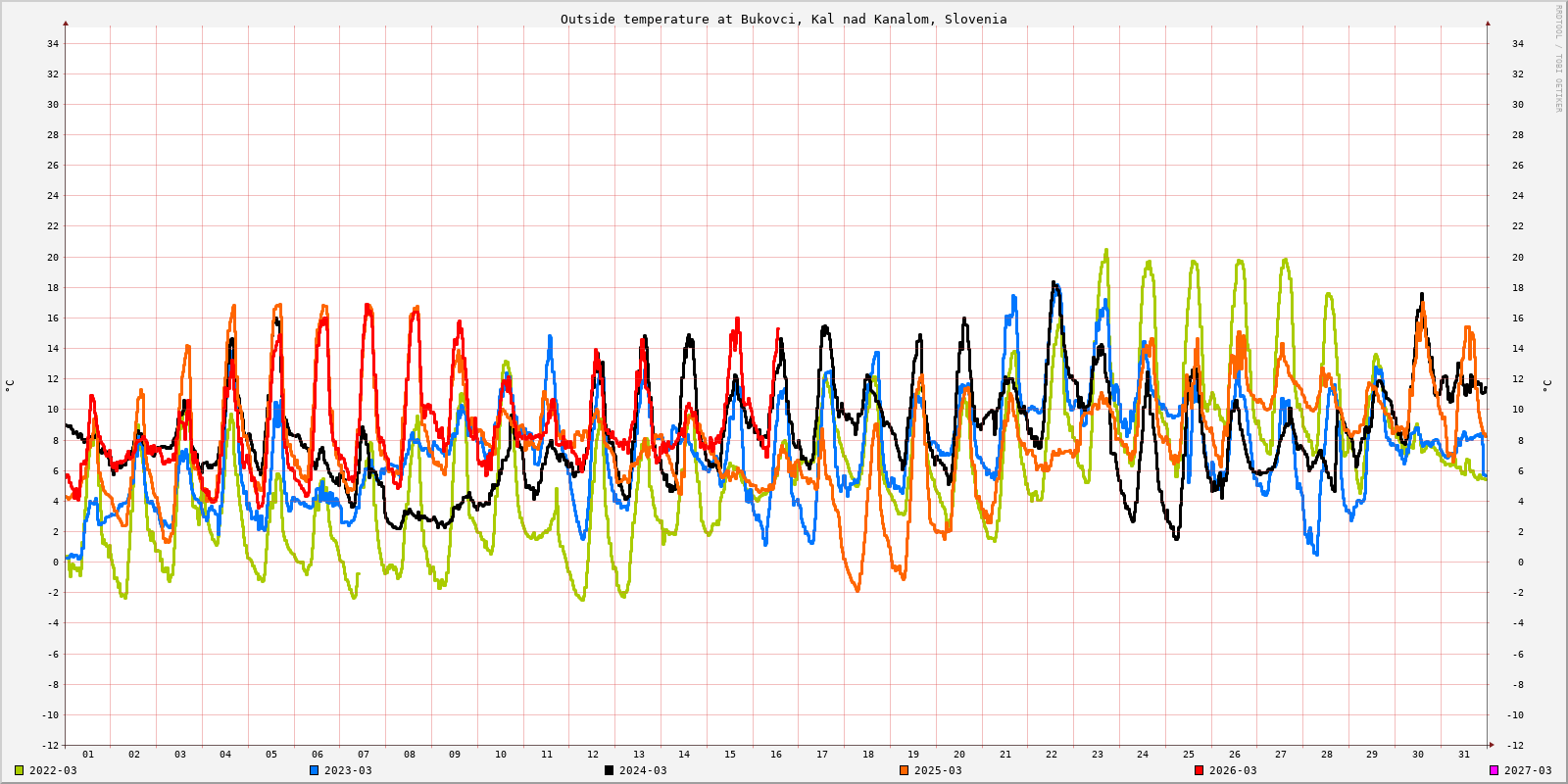The width and height of the screenshot is (1568, 784).
Task: Select the 2024-03 legend label text
Action: click(643, 770)
